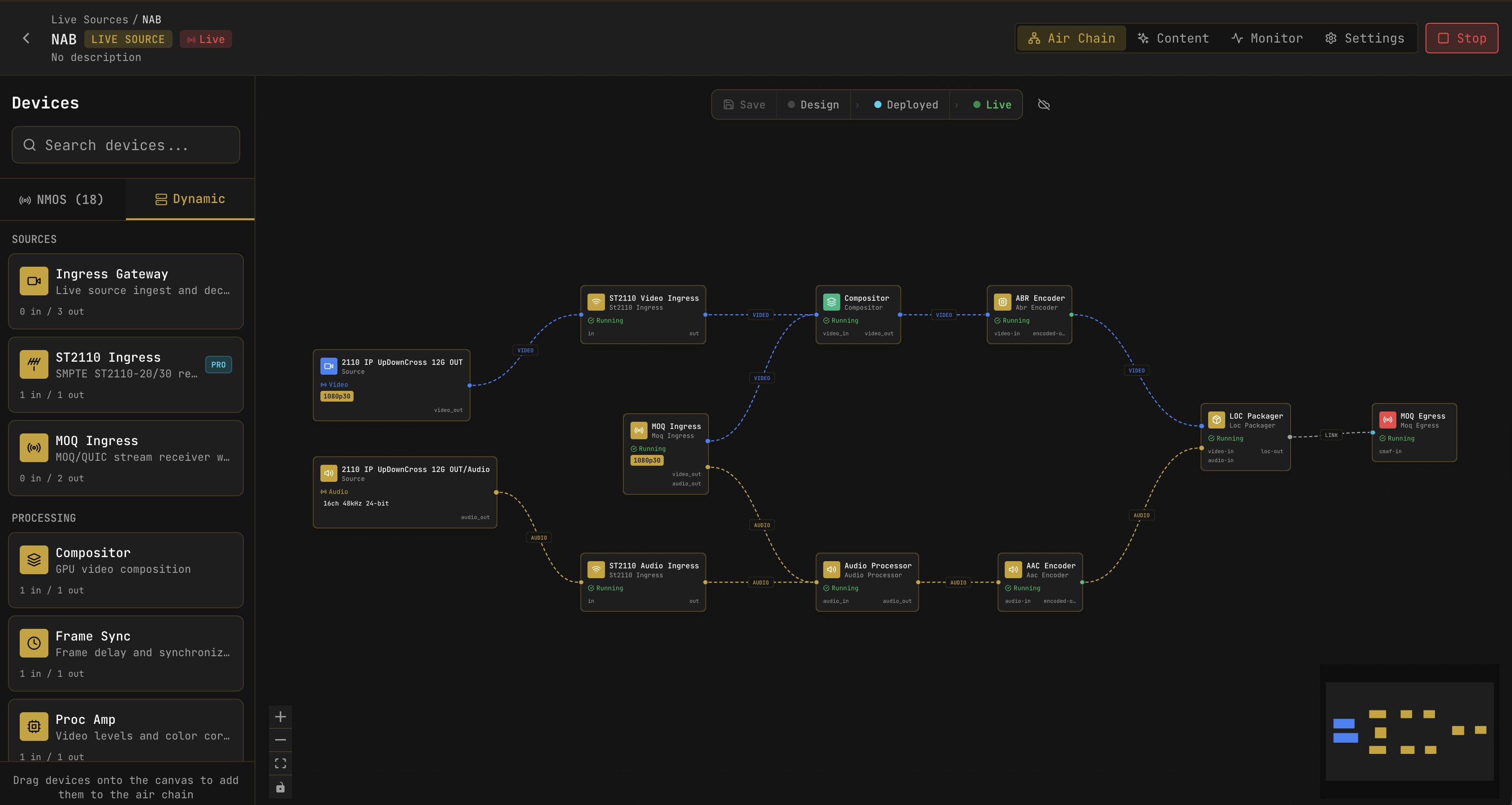Zoom in on the canvas
The width and height of the screenshot is (1512, 805).
click(281, 716)
